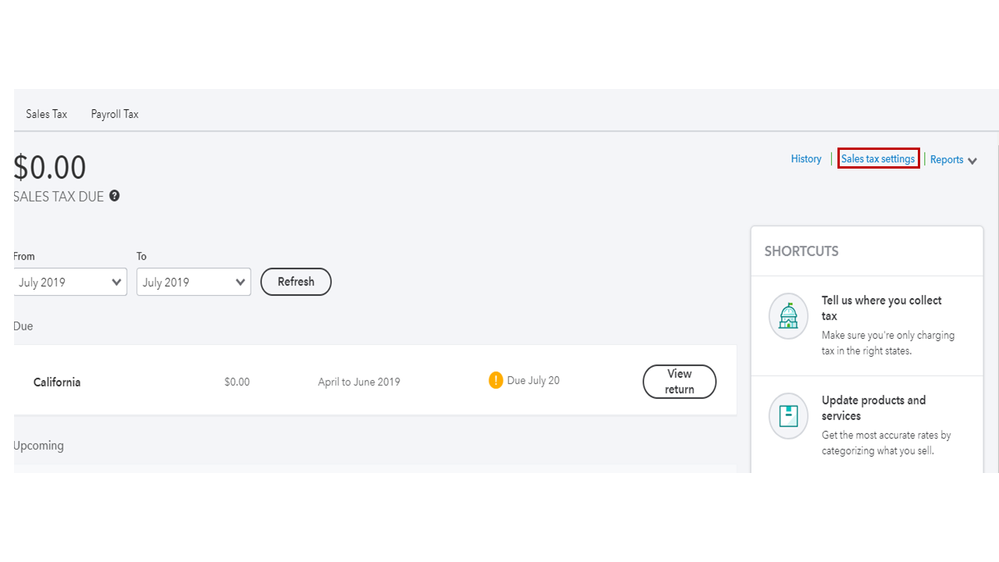
Task: Click the April to June 2019 period
Action: [x=359, y=382]
